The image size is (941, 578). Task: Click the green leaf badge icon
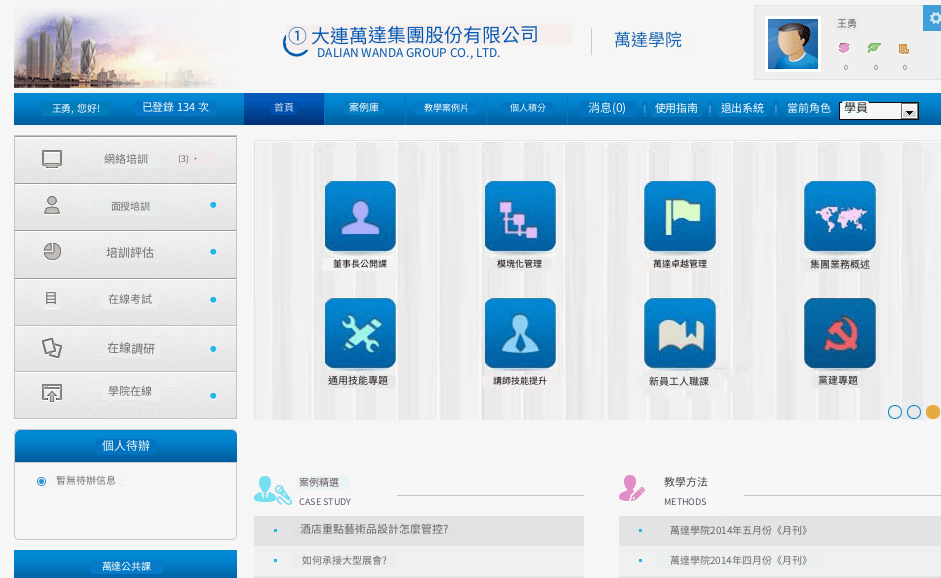[874, 47]
